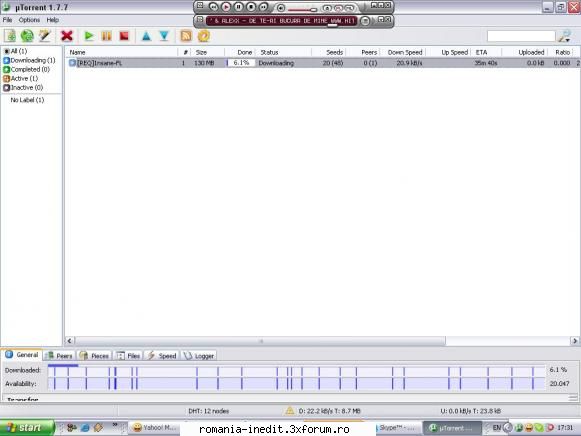Click pause button in media player
This screenshot has height=436, width=581.
coord(238,7)
